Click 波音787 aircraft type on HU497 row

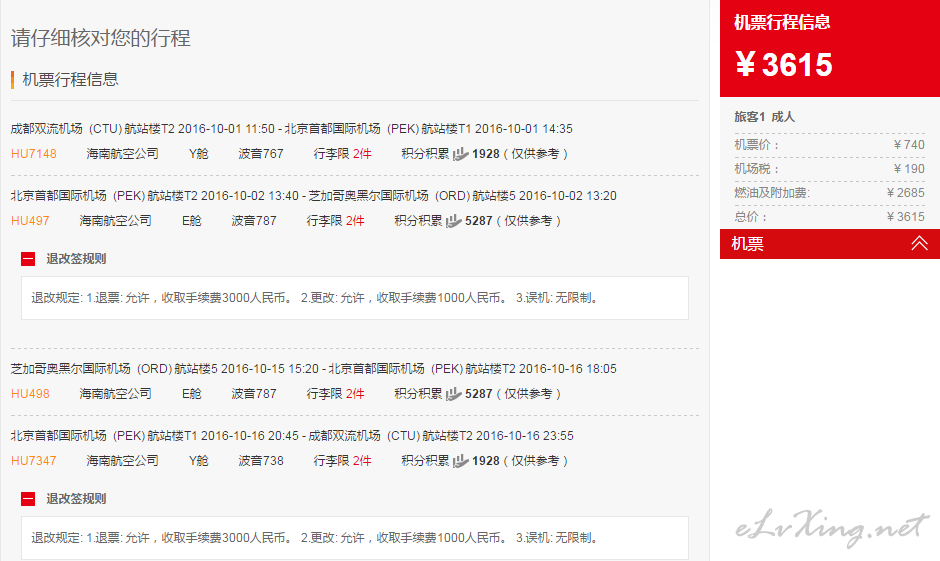coord(254,221)
